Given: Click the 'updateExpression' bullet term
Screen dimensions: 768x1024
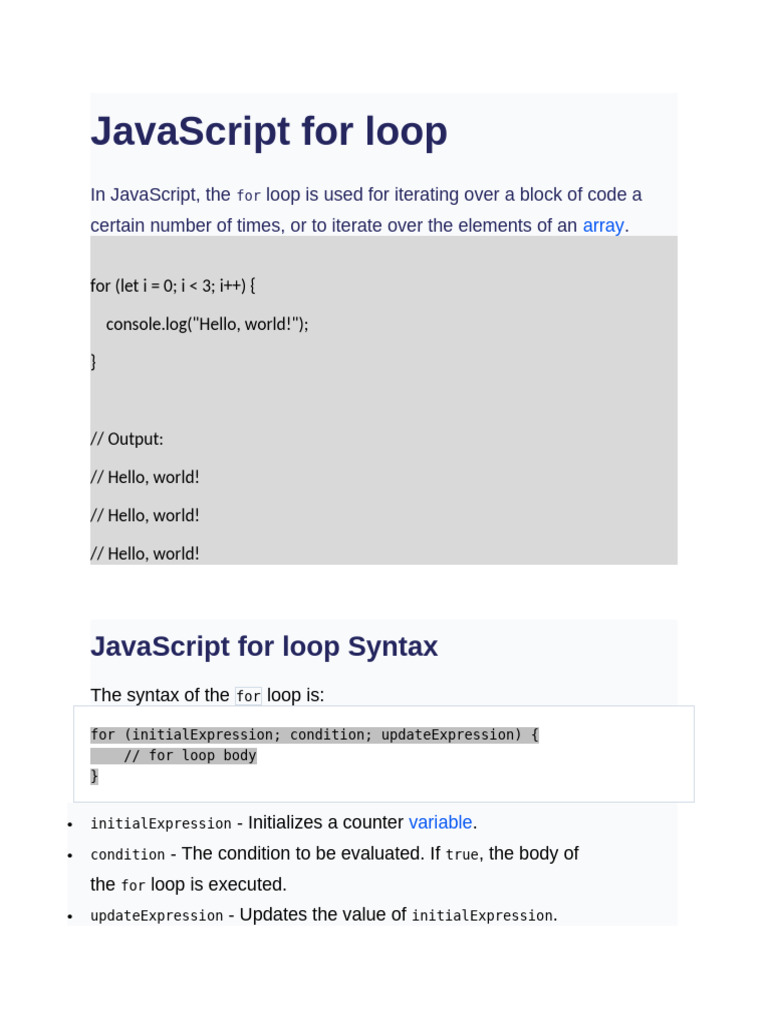Looking at the screenshot, I should (157, 916).
